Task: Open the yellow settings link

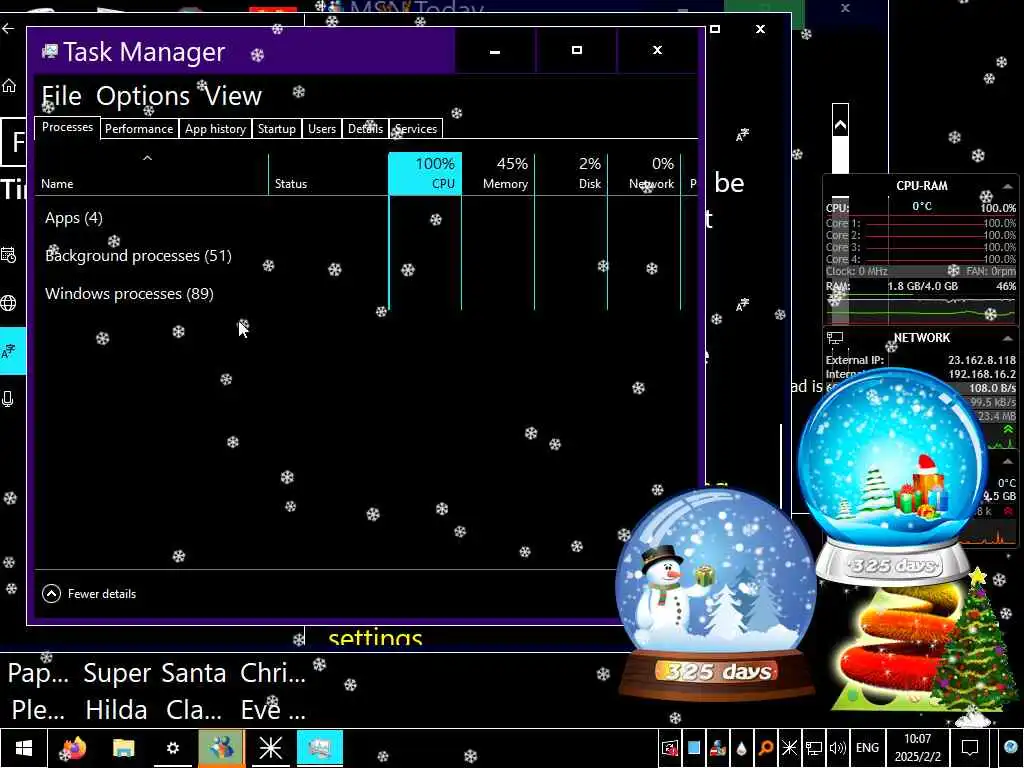Action: 375,637
